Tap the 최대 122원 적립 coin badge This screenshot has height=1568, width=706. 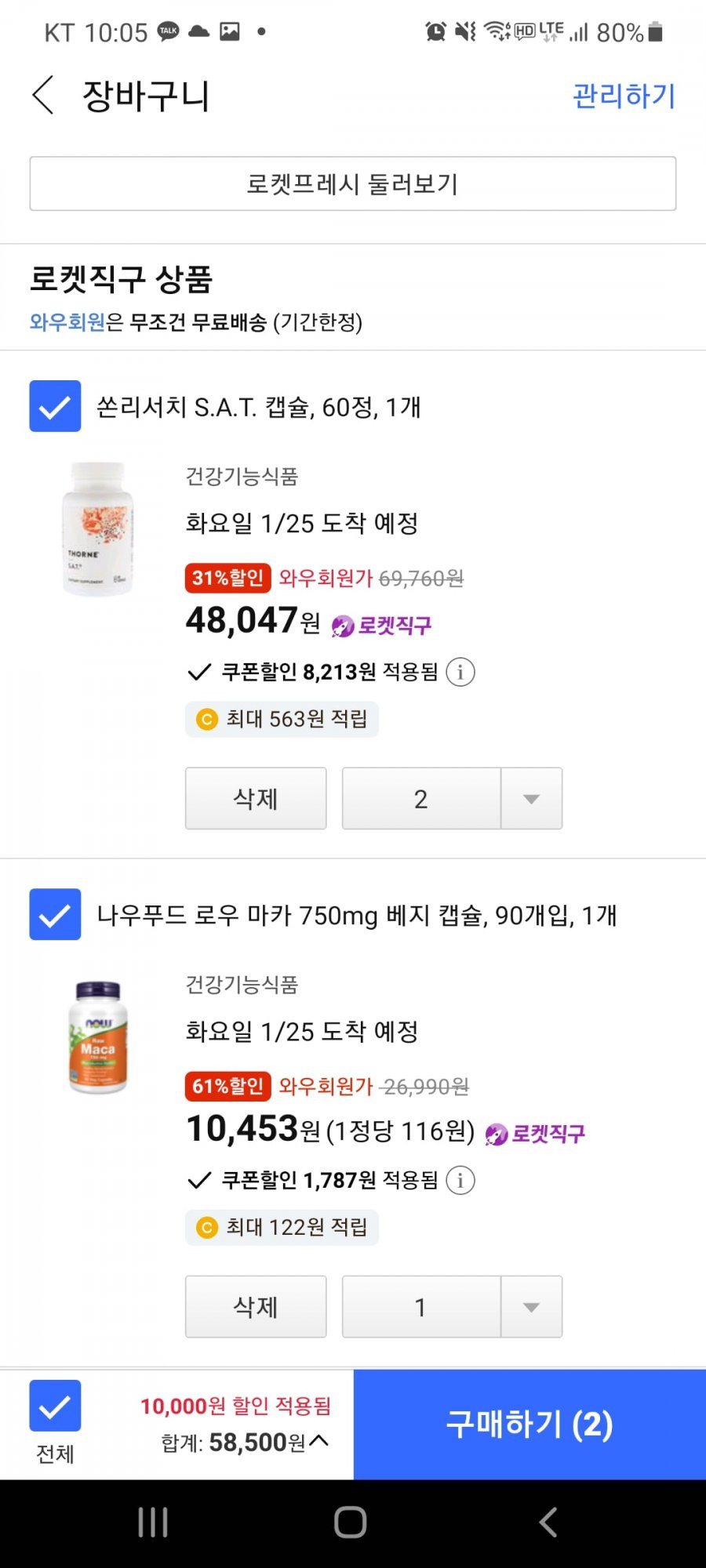tap(282, 1227)
